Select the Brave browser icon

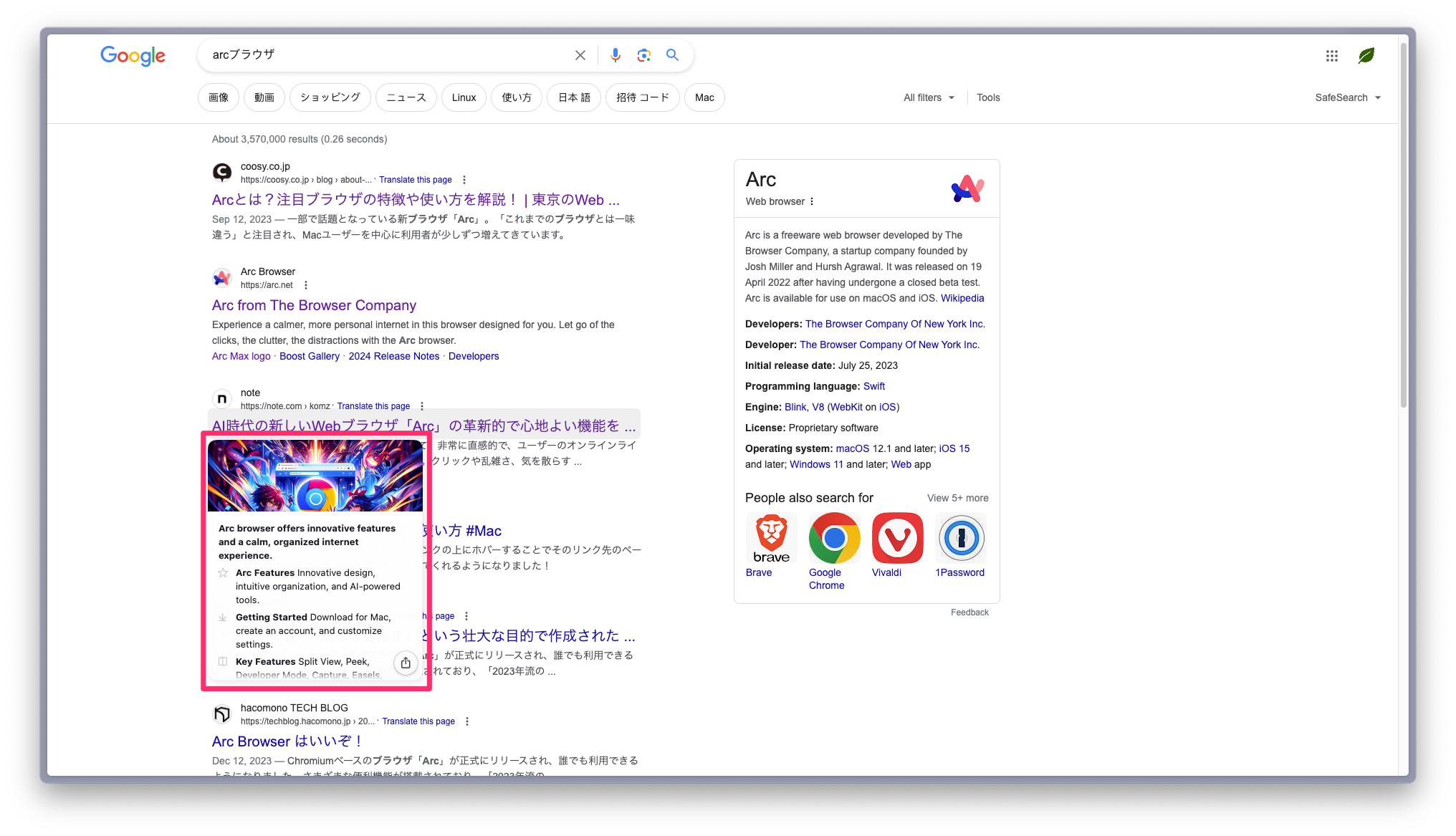(771, 538)
